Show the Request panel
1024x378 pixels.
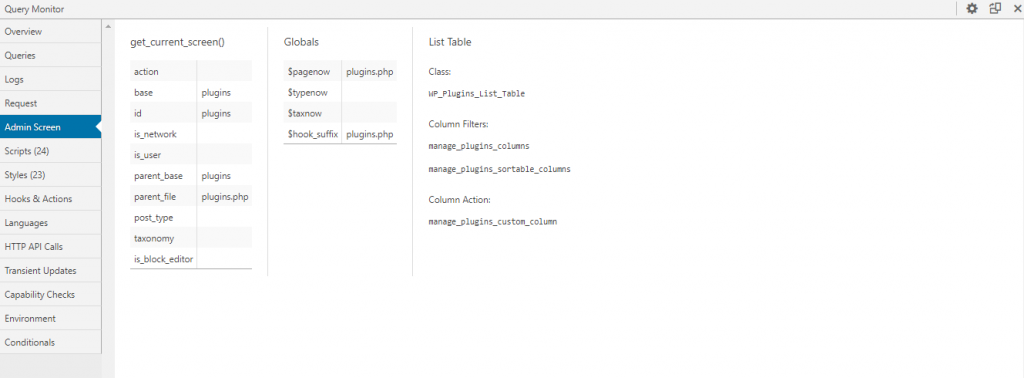pyautogui.click(x=51, y=103)
